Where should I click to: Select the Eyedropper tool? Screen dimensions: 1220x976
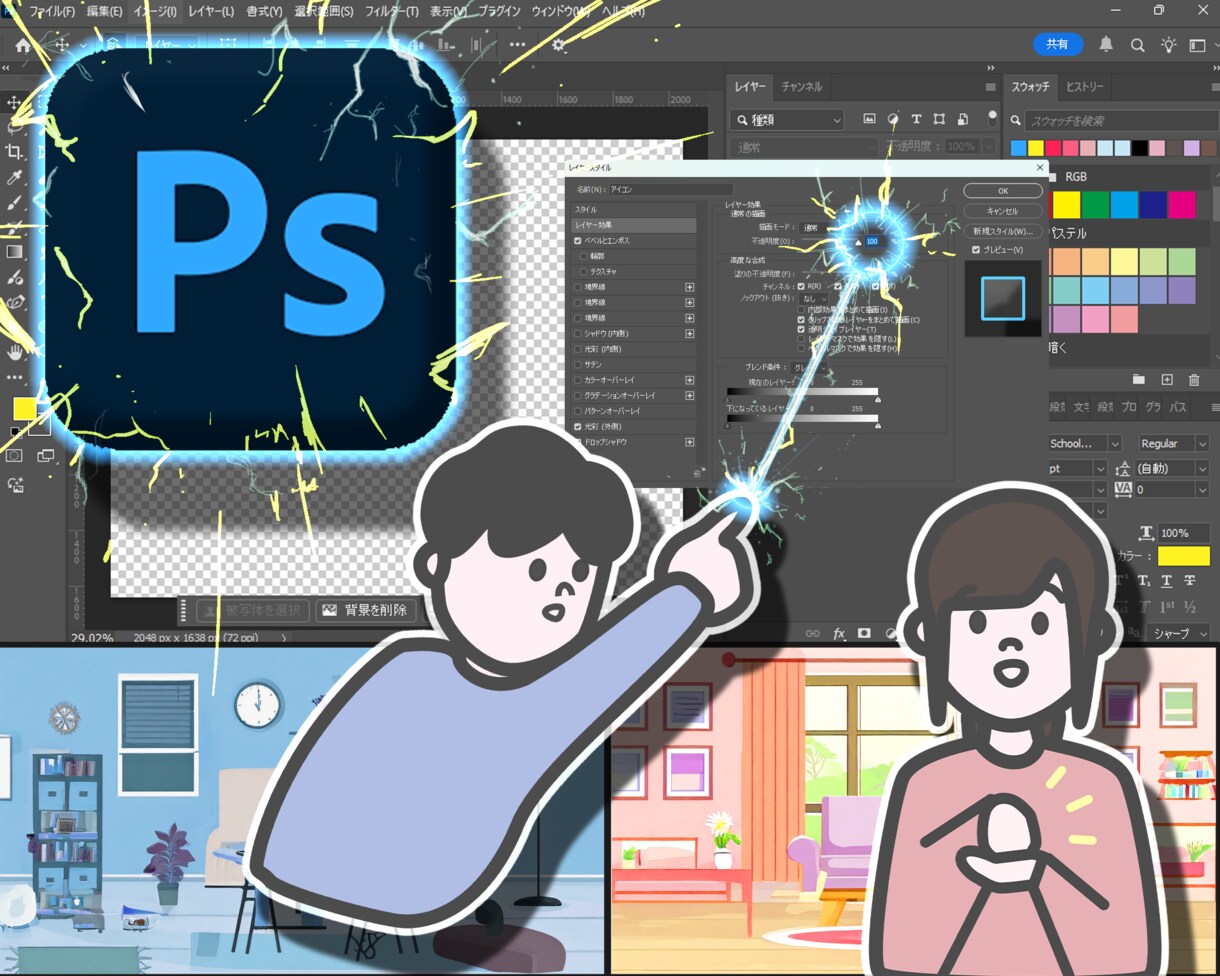14,178
